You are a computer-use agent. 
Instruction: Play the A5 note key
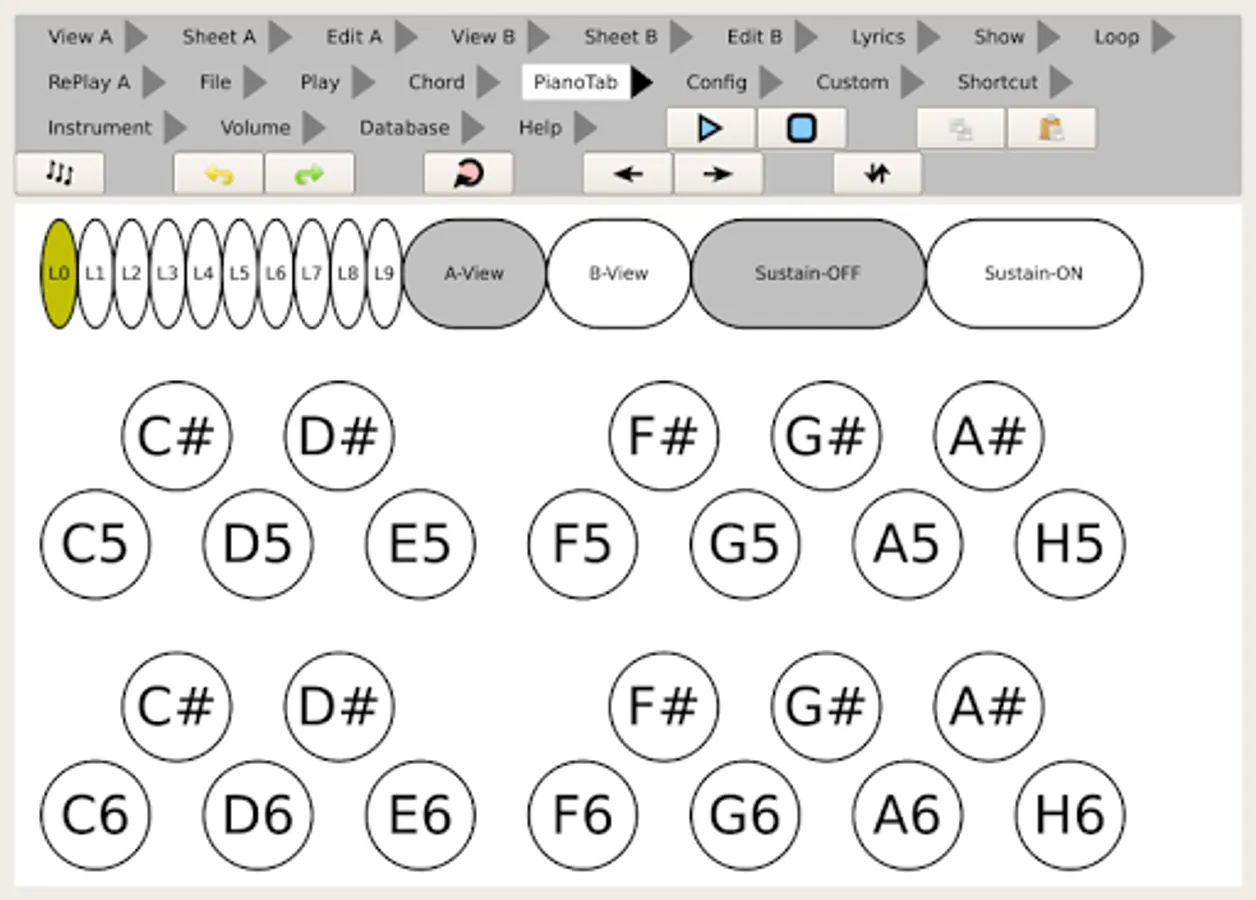click(x=908, y=544)
